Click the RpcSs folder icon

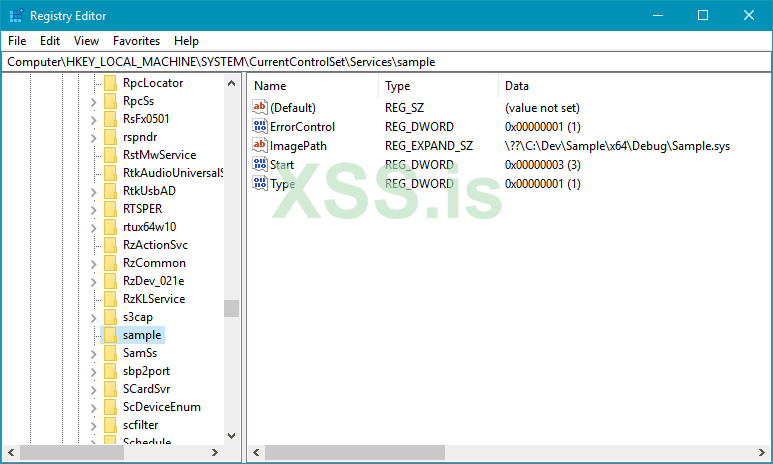110,101
